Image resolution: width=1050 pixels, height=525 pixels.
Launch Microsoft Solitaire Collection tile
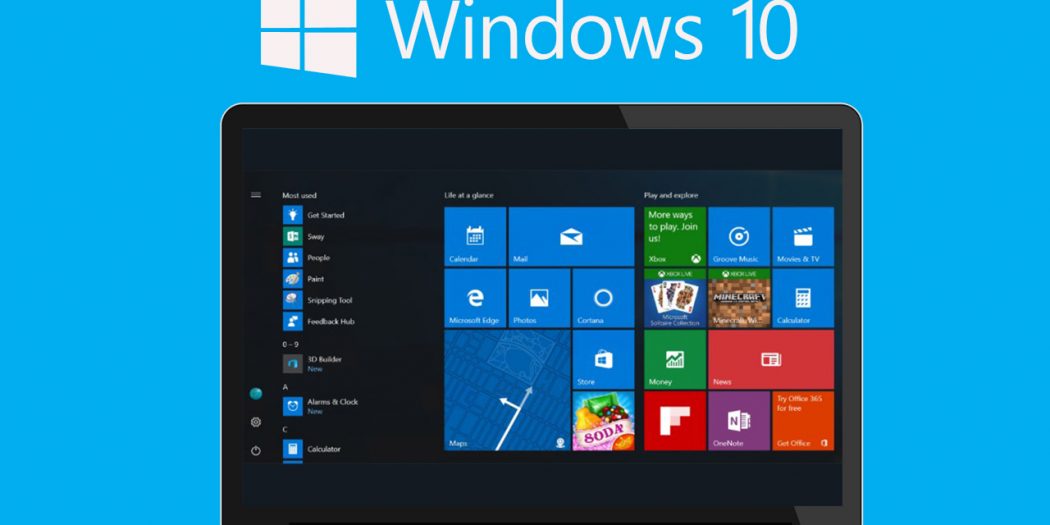[675, 298]
